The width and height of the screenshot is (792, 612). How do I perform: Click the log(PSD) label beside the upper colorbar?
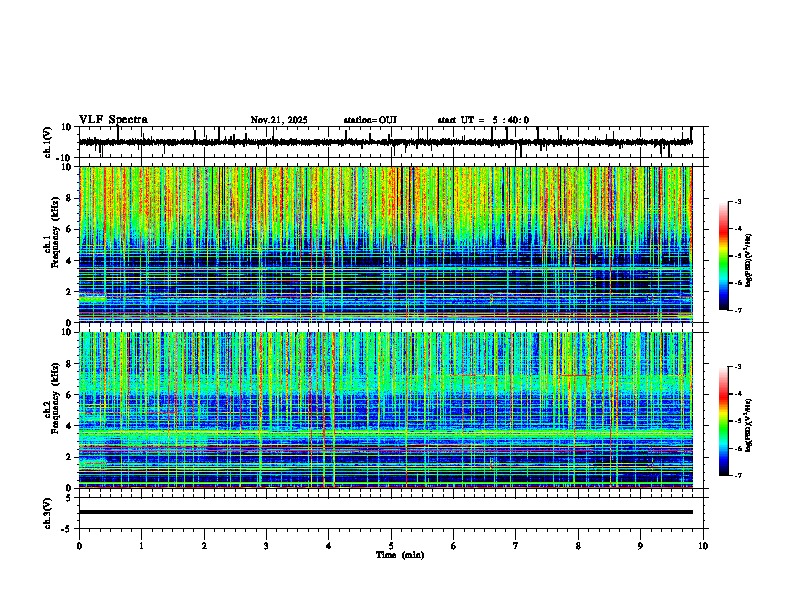pos(749,261)
